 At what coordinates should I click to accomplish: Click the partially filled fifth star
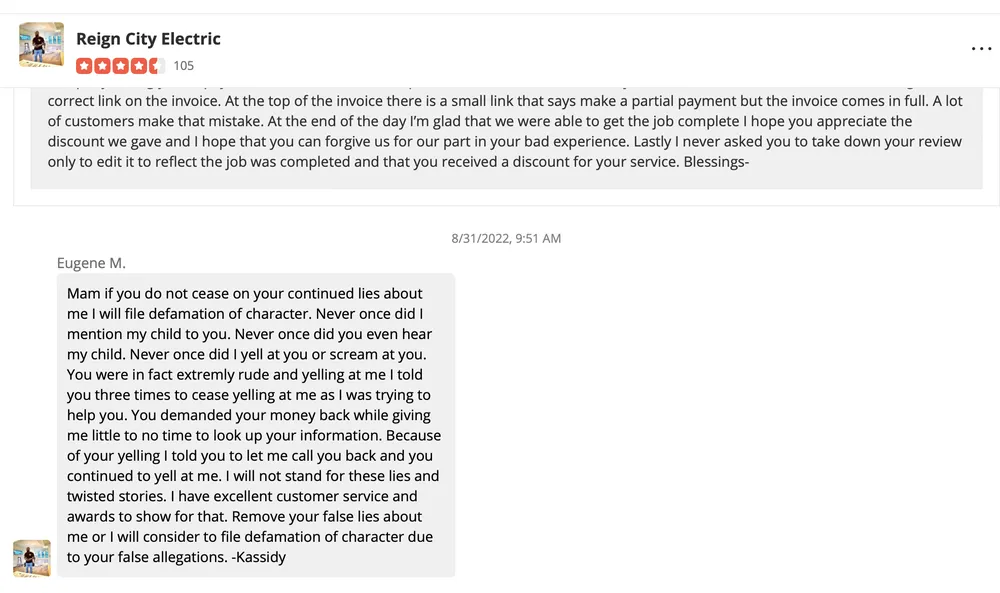tap(156, 66)
